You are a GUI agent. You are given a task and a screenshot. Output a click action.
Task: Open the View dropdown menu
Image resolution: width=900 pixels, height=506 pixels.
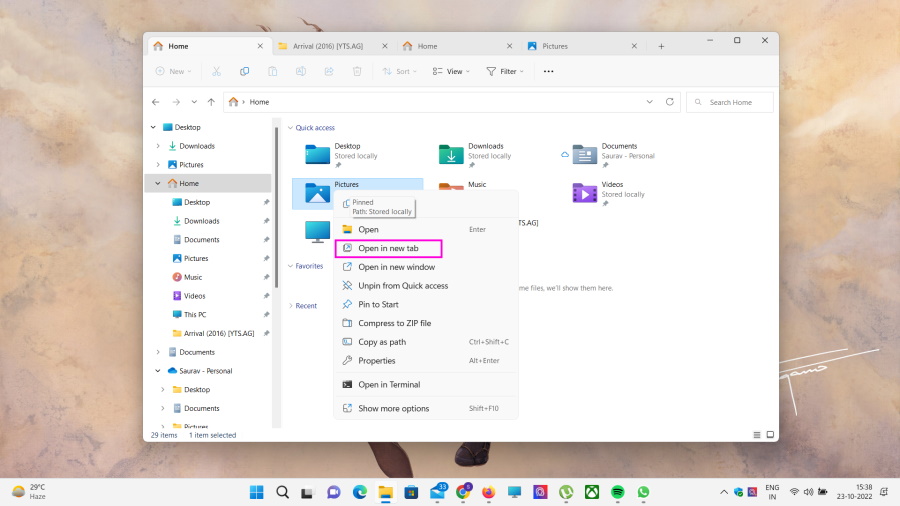point(452,71)
